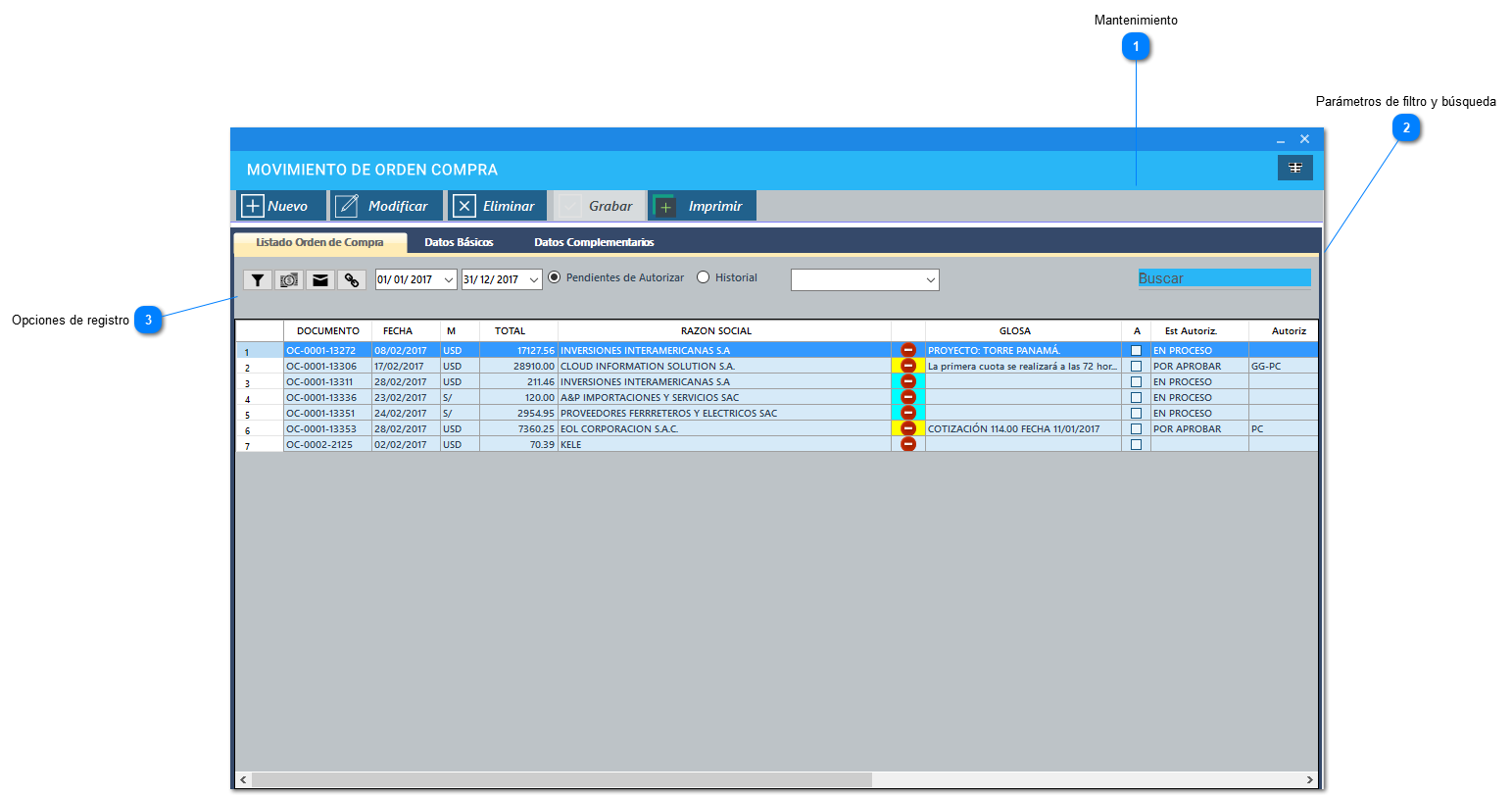Check column A box for OC-0001-13353
The width and height of the screenshot is (1512, 798).
point(1137,428)
